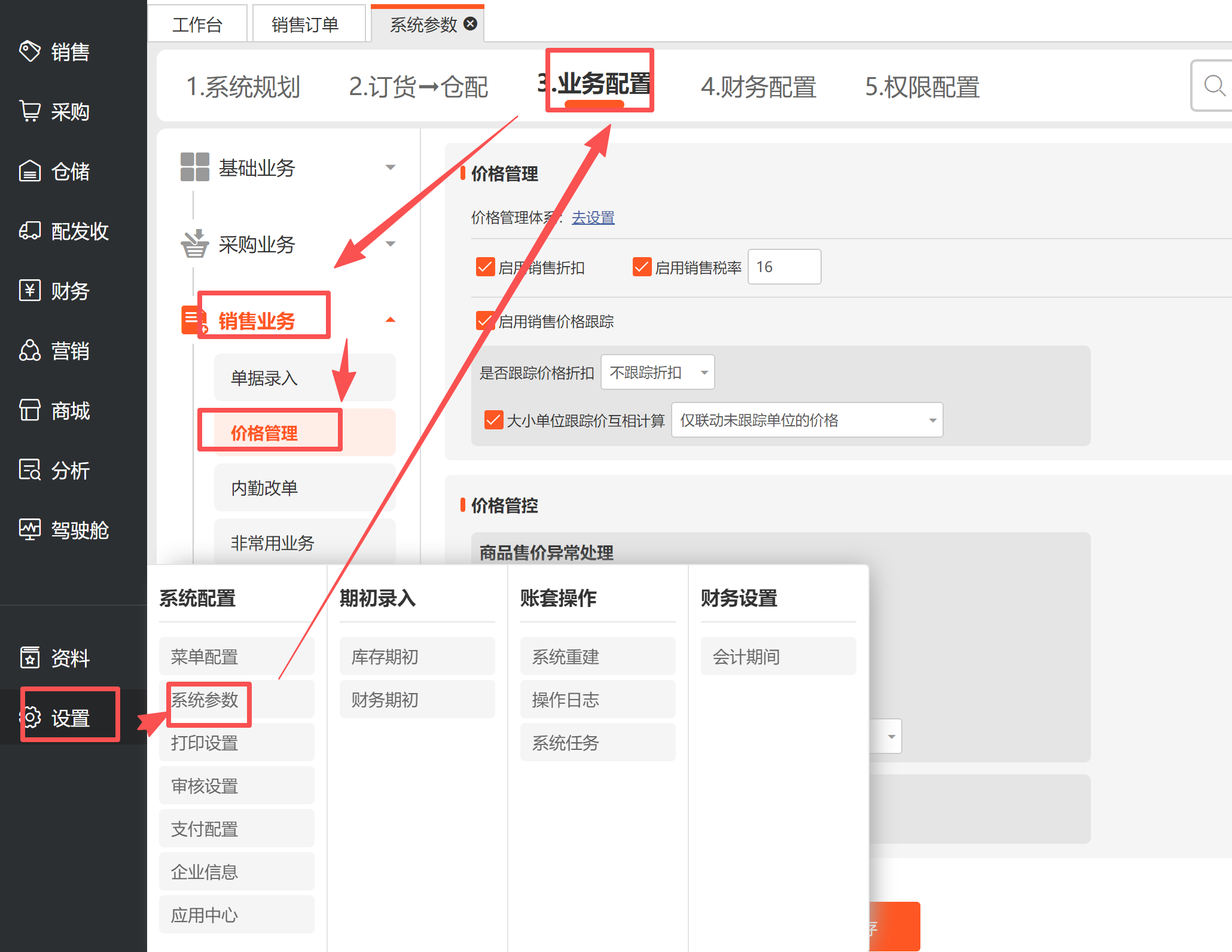Select the 4.财务配置 step tab
Image resolution: width=1232 pixels, height=952 pixels.
coord(758,87)
